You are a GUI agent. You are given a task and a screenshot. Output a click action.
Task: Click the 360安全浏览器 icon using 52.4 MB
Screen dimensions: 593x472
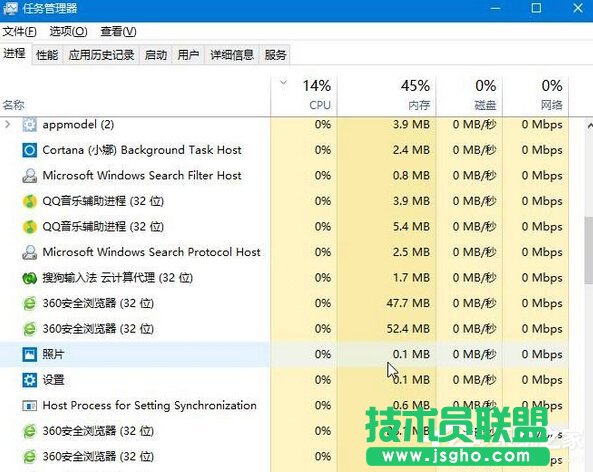click(x=29, y=329)
